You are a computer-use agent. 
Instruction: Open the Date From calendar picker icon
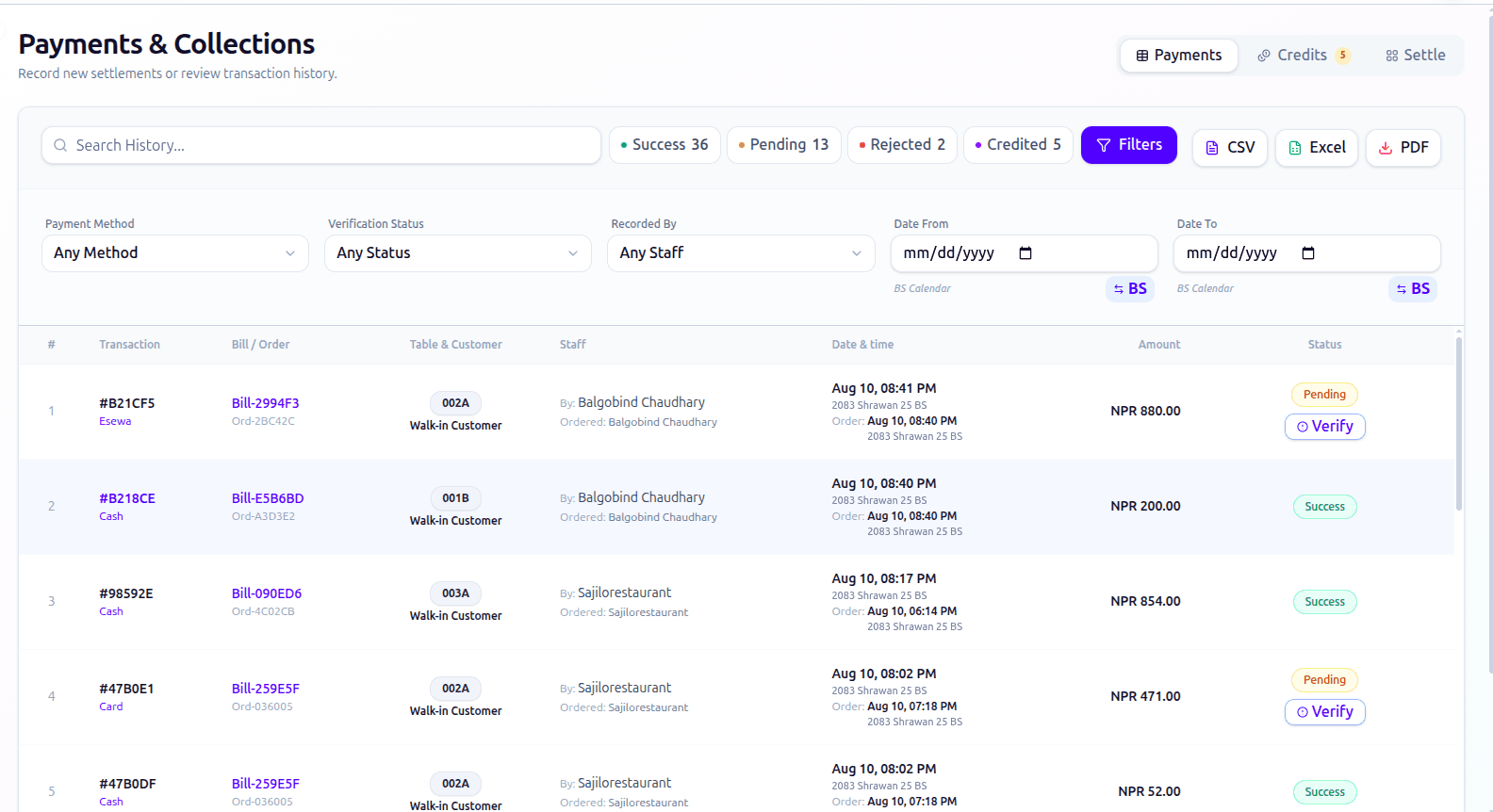click(1025, 253)
